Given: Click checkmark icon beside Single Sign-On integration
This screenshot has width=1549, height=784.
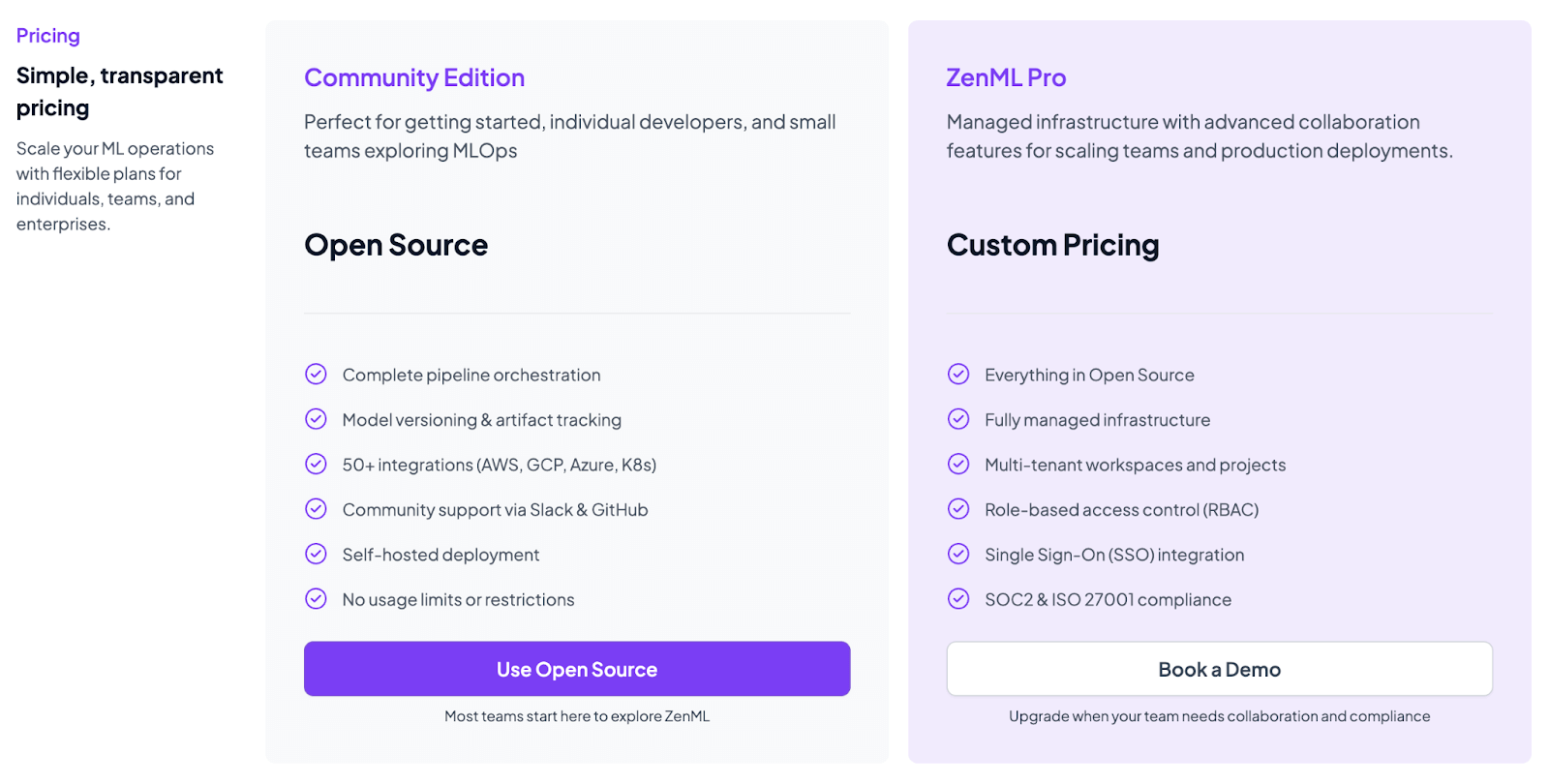Looking at the screenshot, I should click(958, 554).
